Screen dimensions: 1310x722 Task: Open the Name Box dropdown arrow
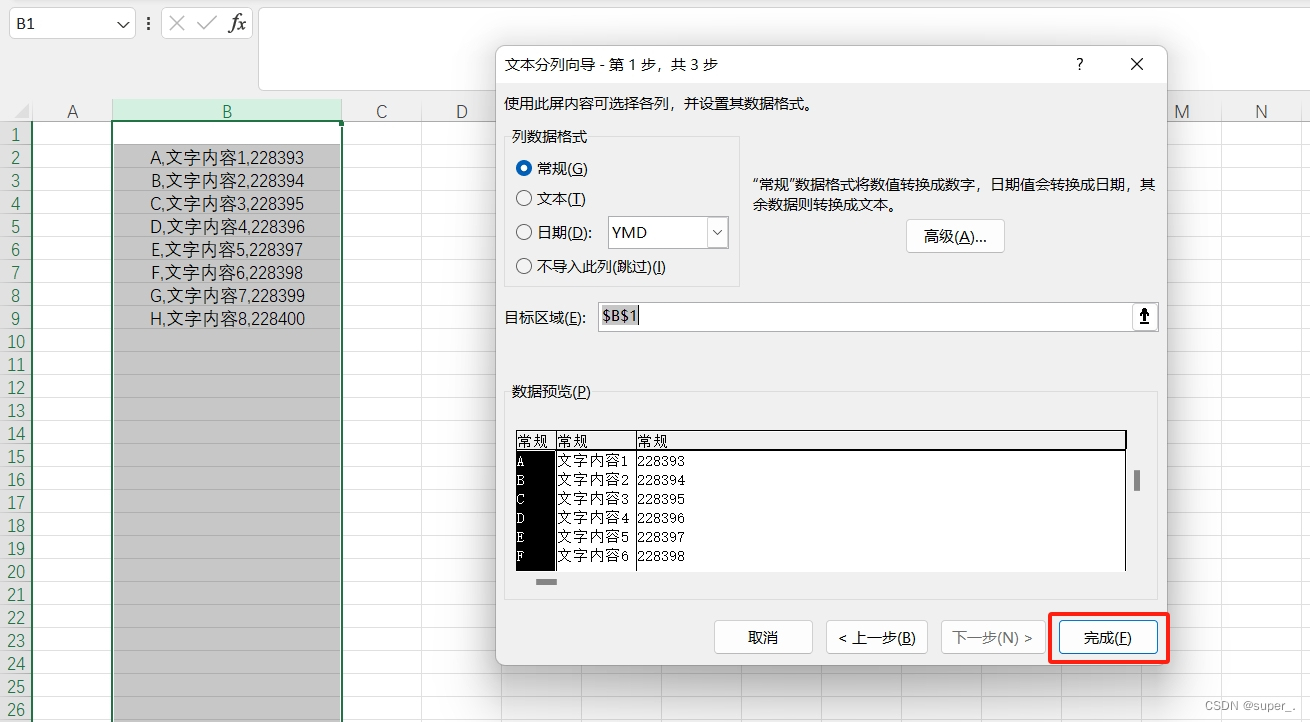tap(122, 23)
